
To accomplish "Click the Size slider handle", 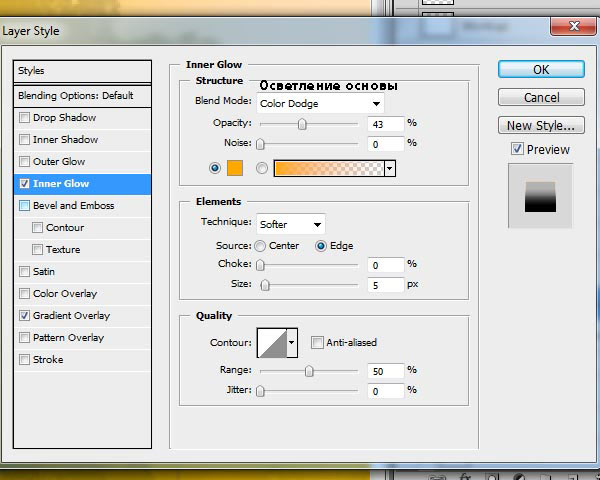I will point(265,285).
